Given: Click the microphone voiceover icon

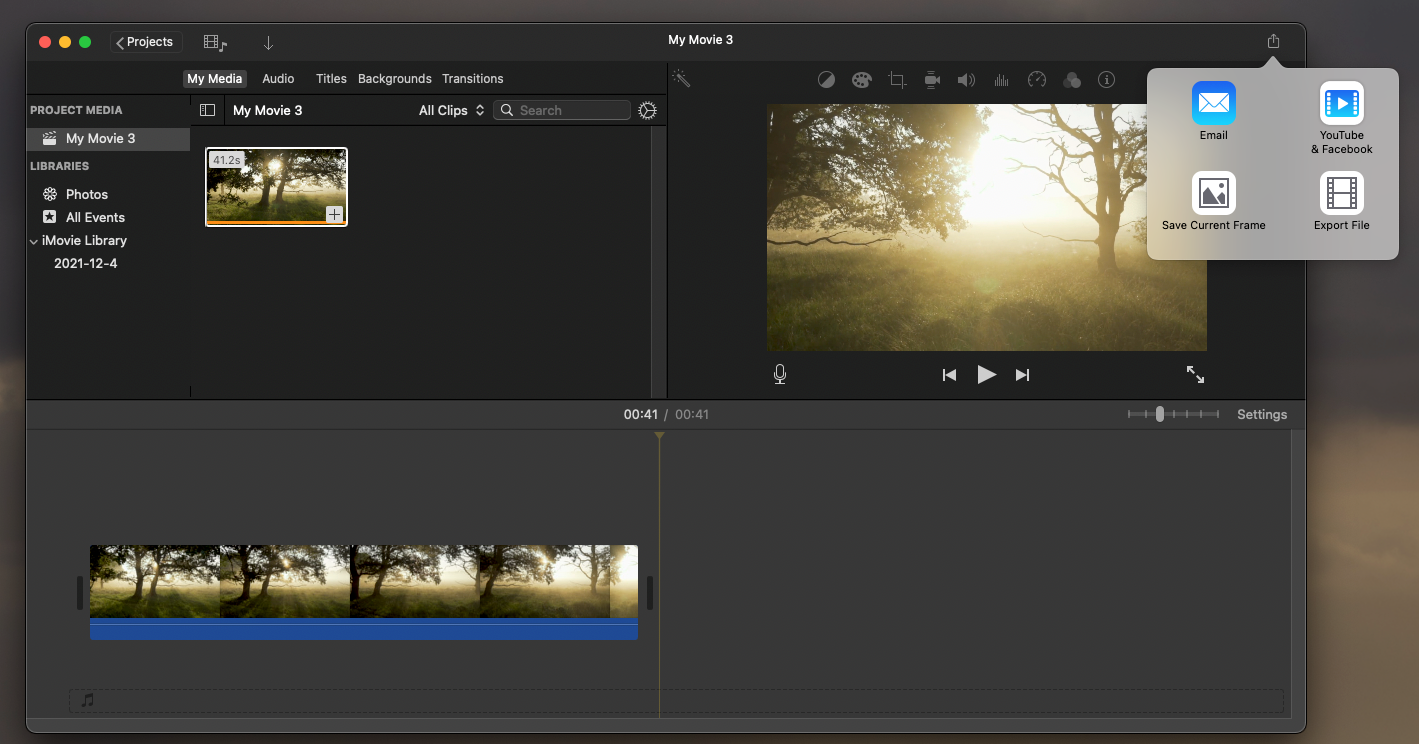Looking at the screenshot, I should pyautogui.click(x=780, y=374).
